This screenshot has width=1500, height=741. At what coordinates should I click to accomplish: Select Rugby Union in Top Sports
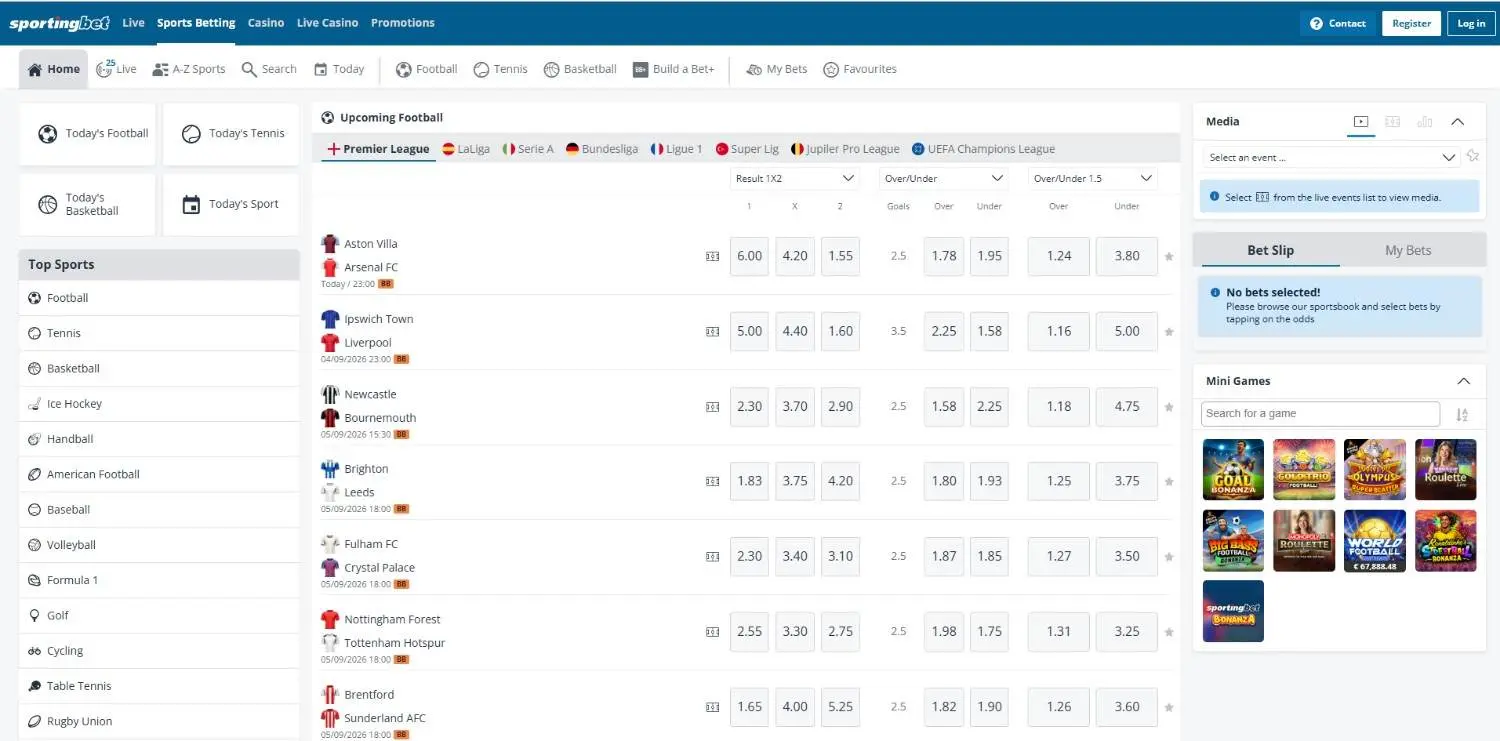(159, 721)
